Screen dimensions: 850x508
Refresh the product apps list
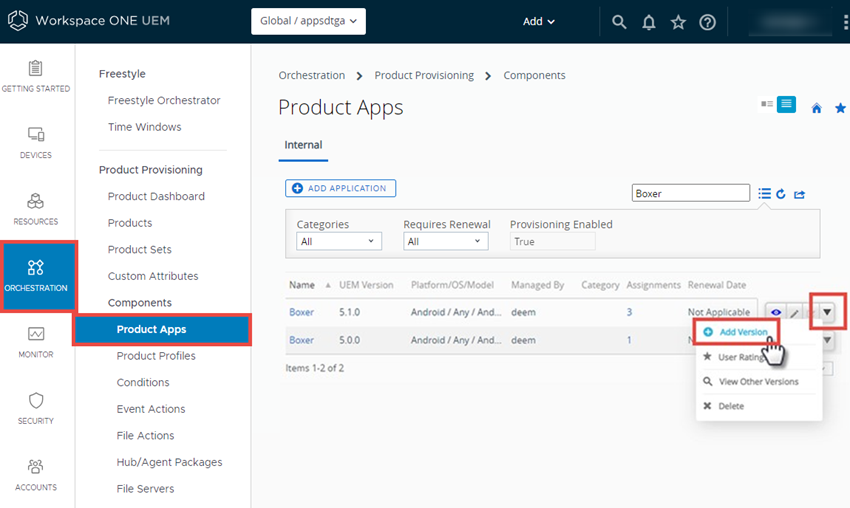point(781,194)
